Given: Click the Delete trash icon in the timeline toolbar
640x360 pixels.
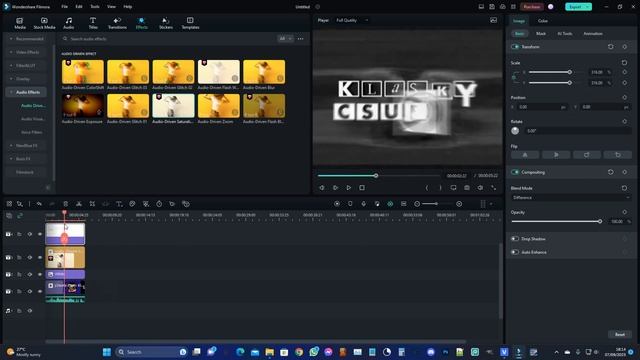Looking at the screenshot, I should coord(65,204).
